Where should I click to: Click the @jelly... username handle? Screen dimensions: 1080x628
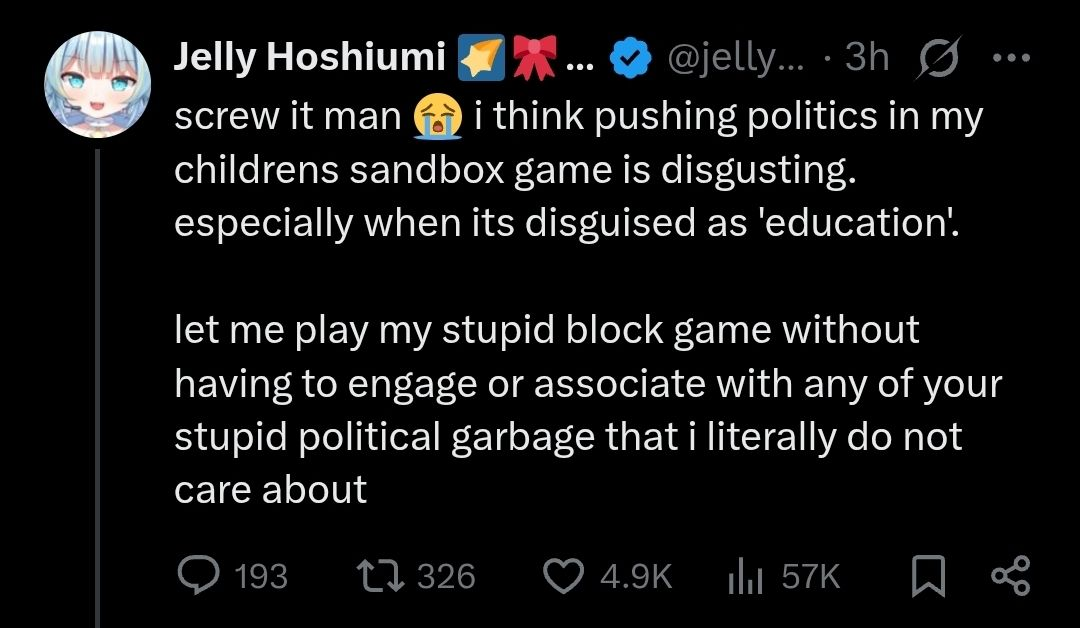click(x=737, y=59)
